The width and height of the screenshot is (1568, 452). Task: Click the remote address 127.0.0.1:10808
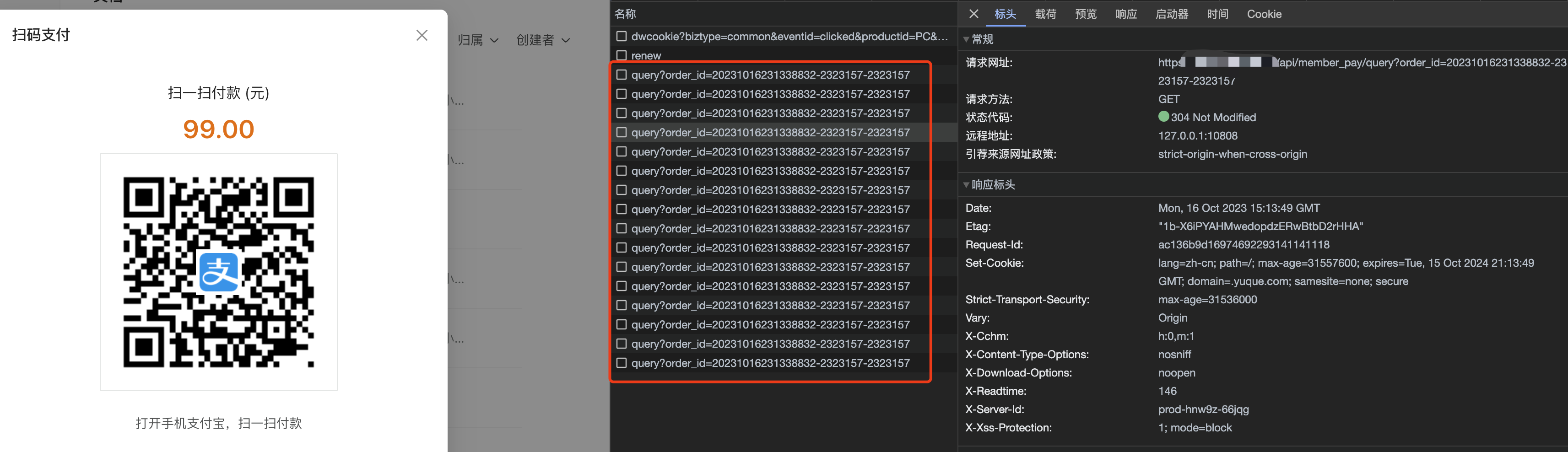coord(1197,136)
